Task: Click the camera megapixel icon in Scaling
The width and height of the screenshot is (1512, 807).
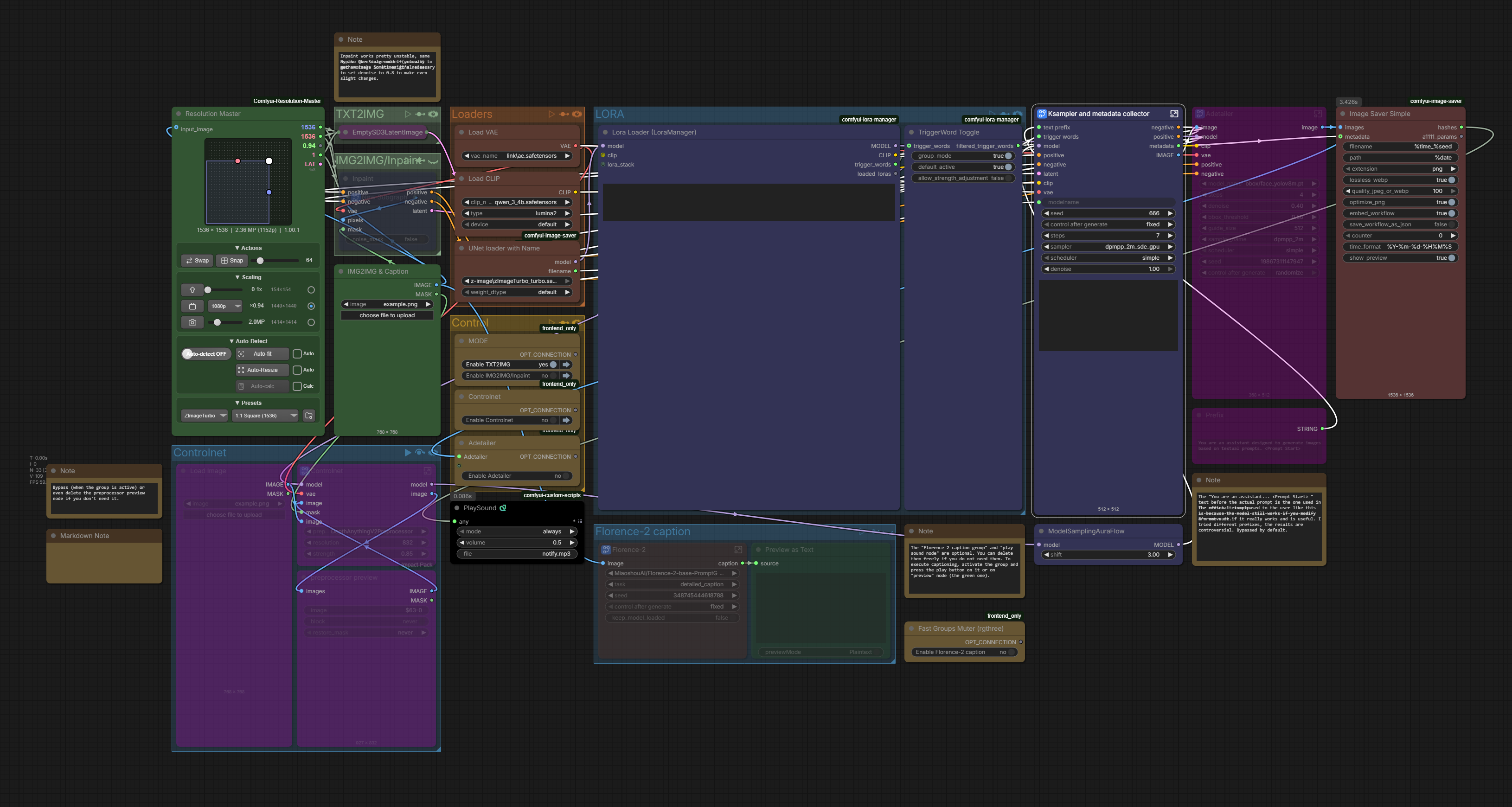Action: 192,322
